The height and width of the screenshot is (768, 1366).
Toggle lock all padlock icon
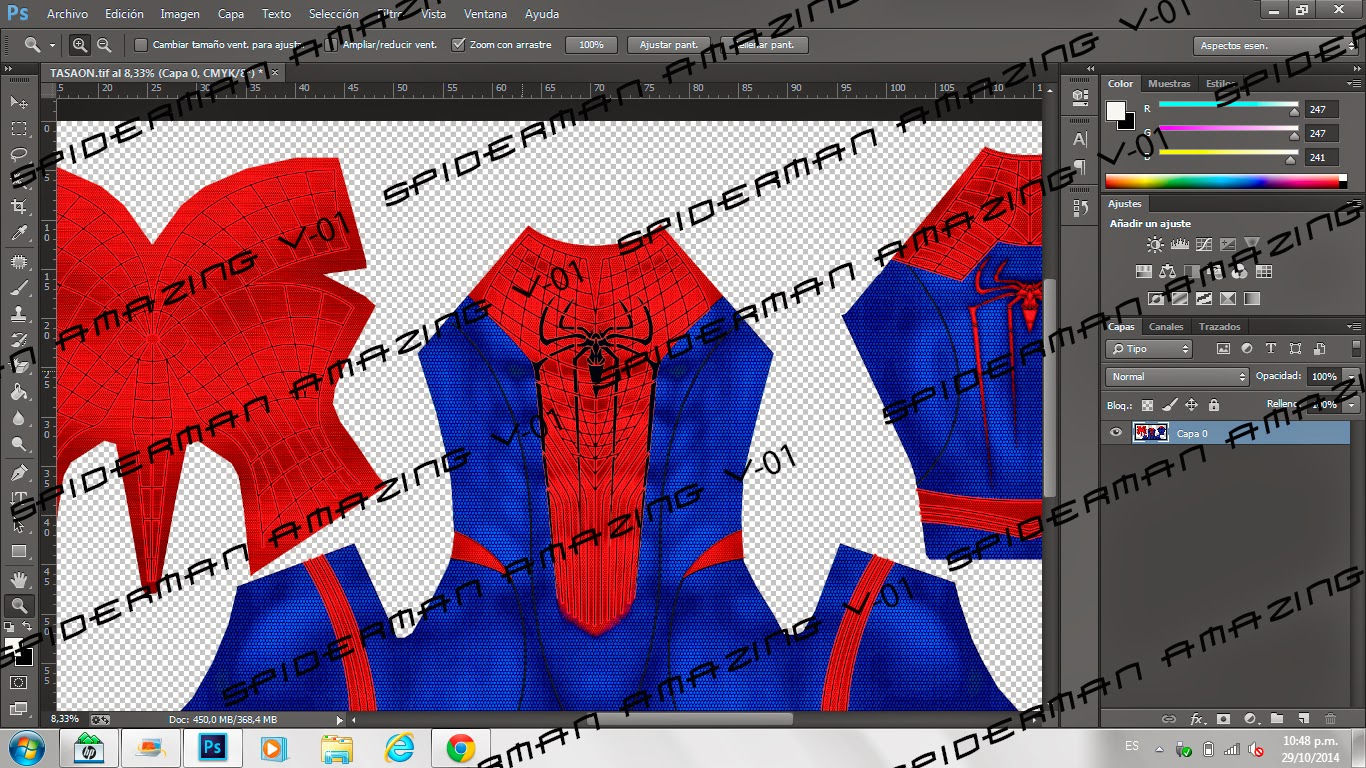1213,405
